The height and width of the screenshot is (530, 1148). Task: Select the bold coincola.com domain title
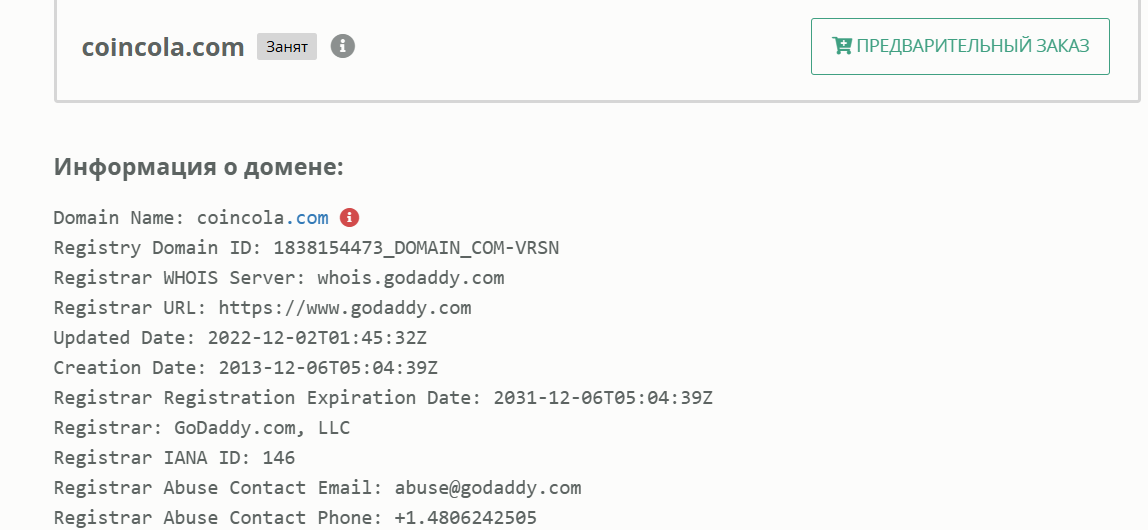163,47
